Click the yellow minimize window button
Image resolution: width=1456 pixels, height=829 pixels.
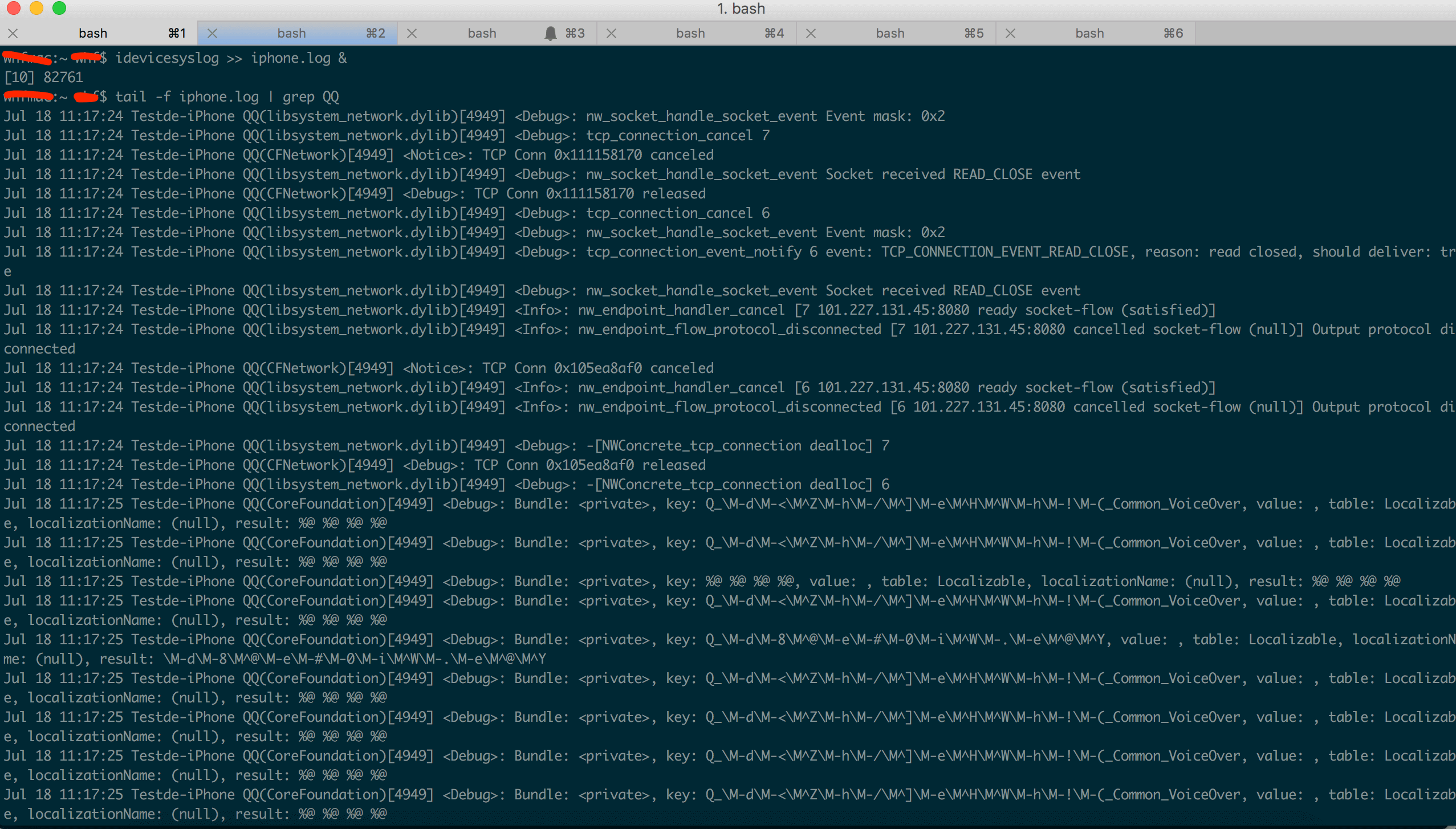[36, 8]
